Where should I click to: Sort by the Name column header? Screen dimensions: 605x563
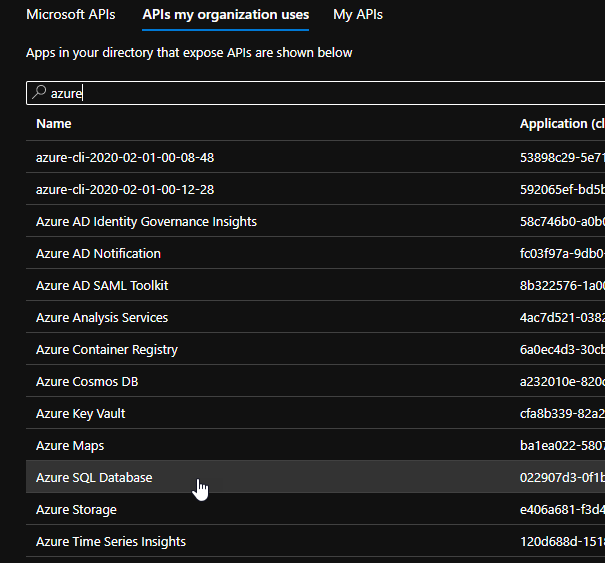54,124
